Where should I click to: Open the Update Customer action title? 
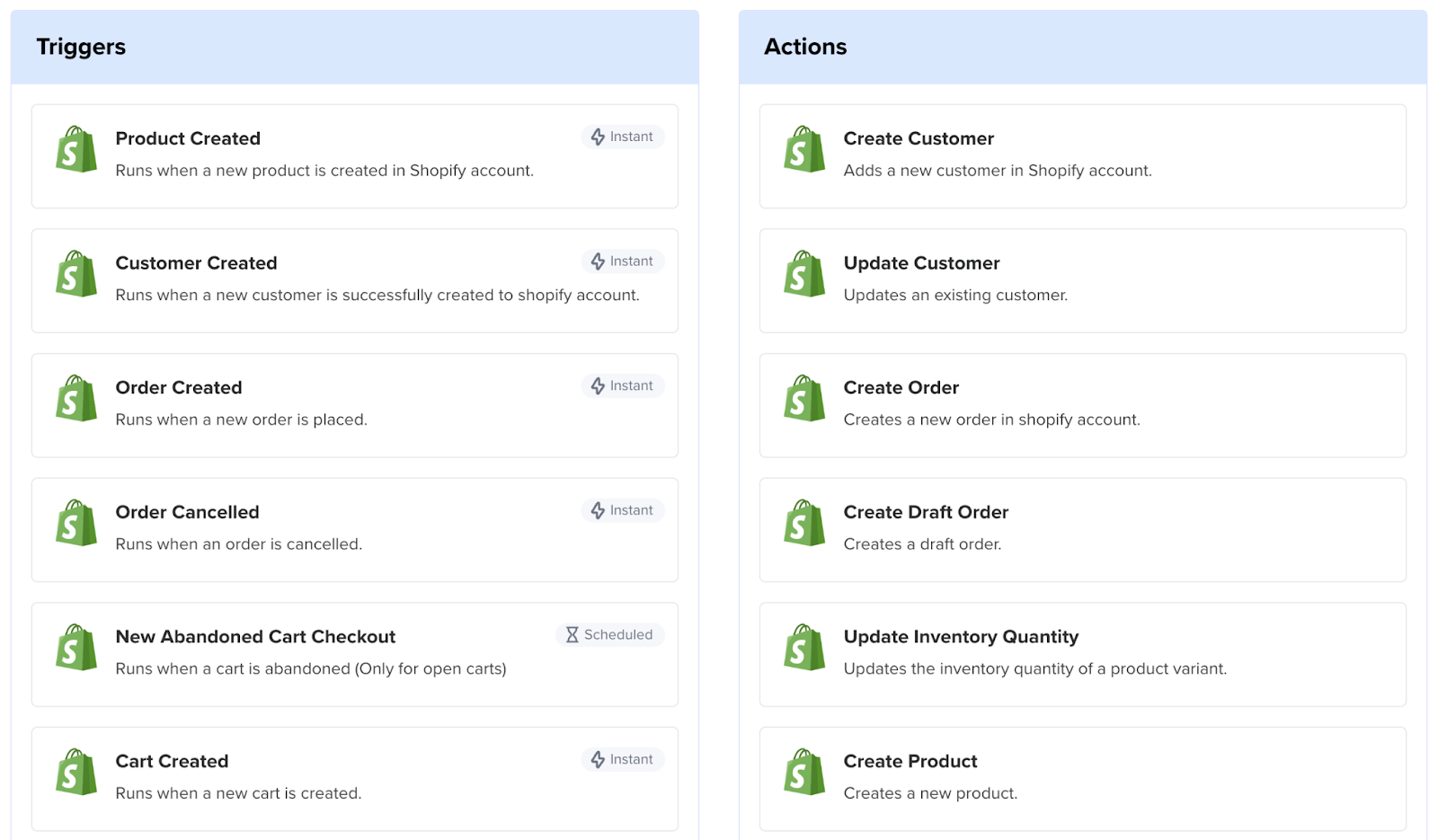[x=921, y=263]
